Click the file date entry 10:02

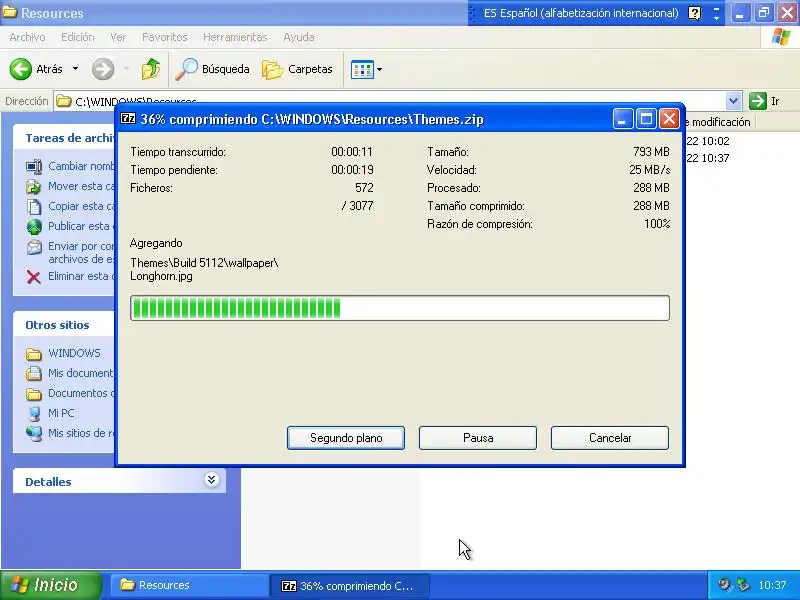[x=708, y=141]
